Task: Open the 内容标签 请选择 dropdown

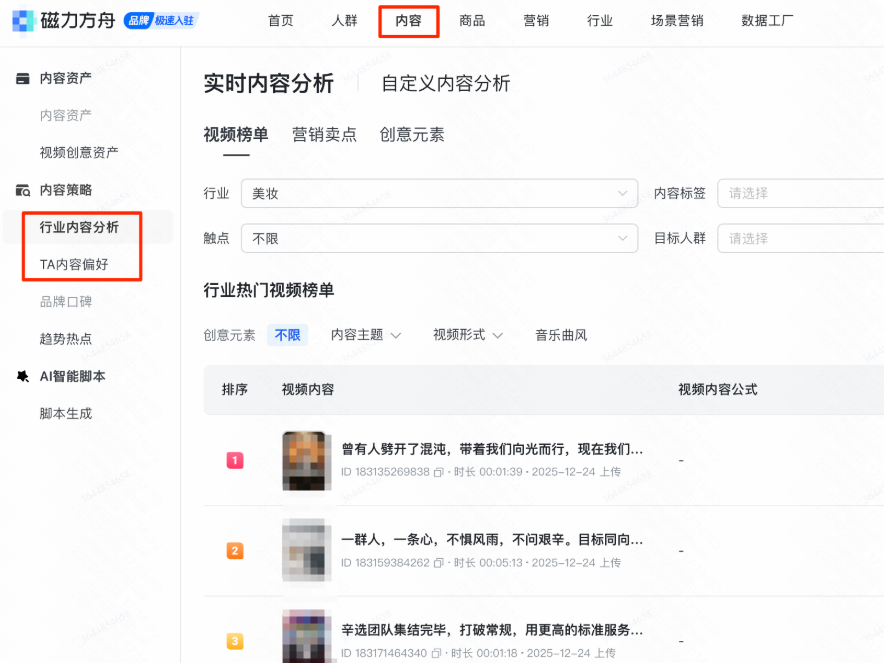Action: pos(801,193)
